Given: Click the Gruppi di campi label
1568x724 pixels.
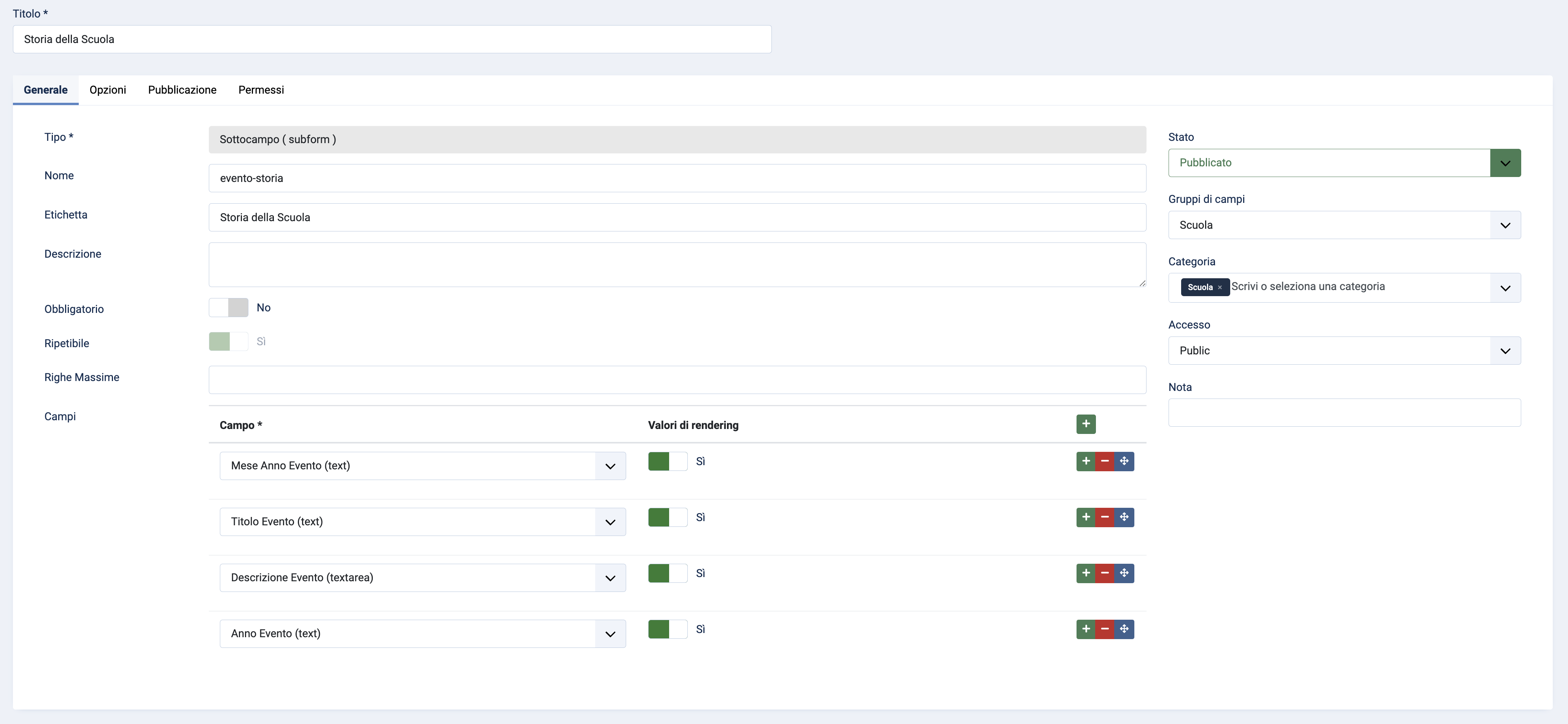Looking at the screenshot, I should pyautogui.click(x=1207, y=199).
